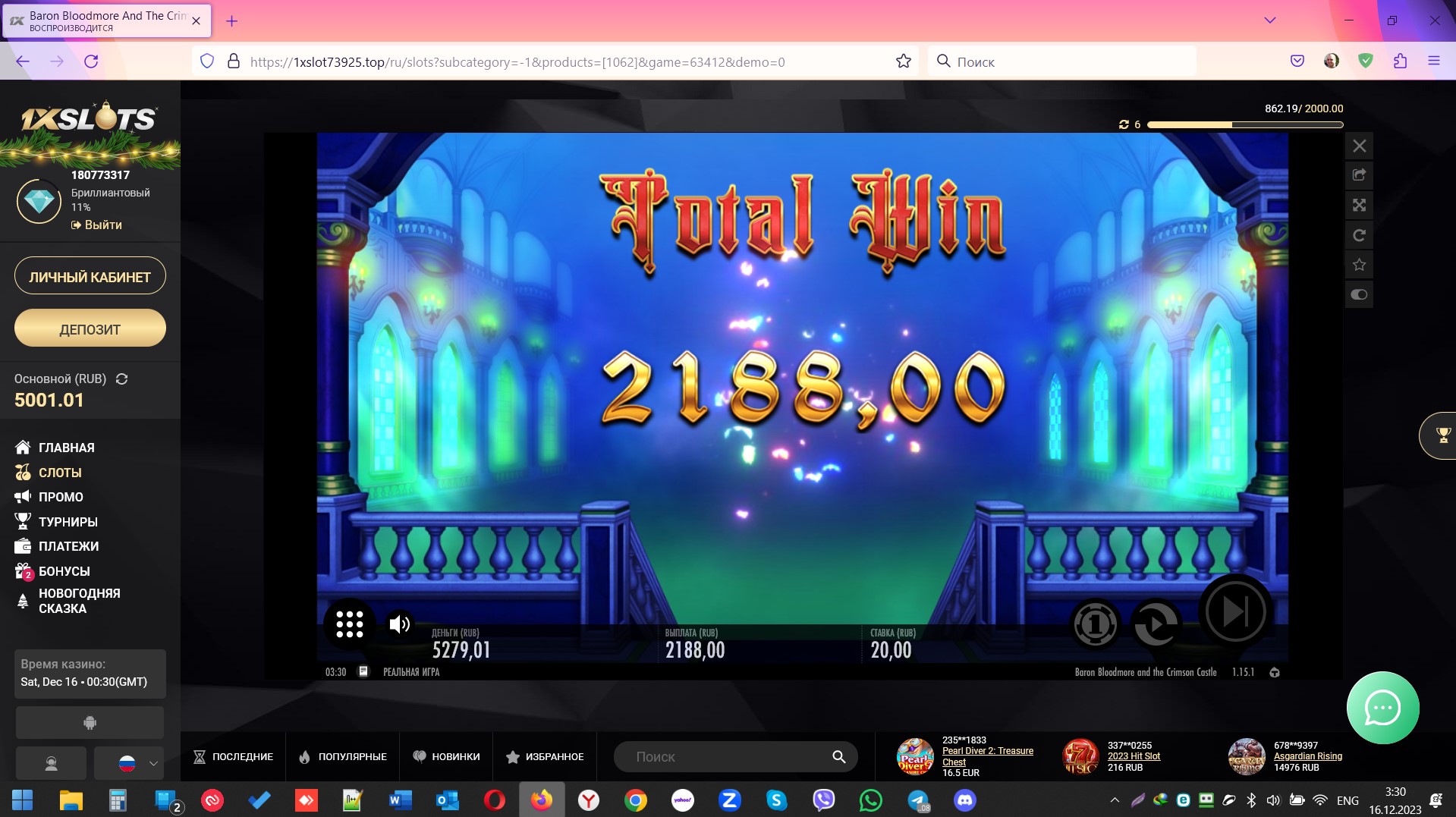The width and height of the screenshot is (1456, 817).
Task: Click the browser address bar URL
Action: pyautogui.click(x=517, y=62)
